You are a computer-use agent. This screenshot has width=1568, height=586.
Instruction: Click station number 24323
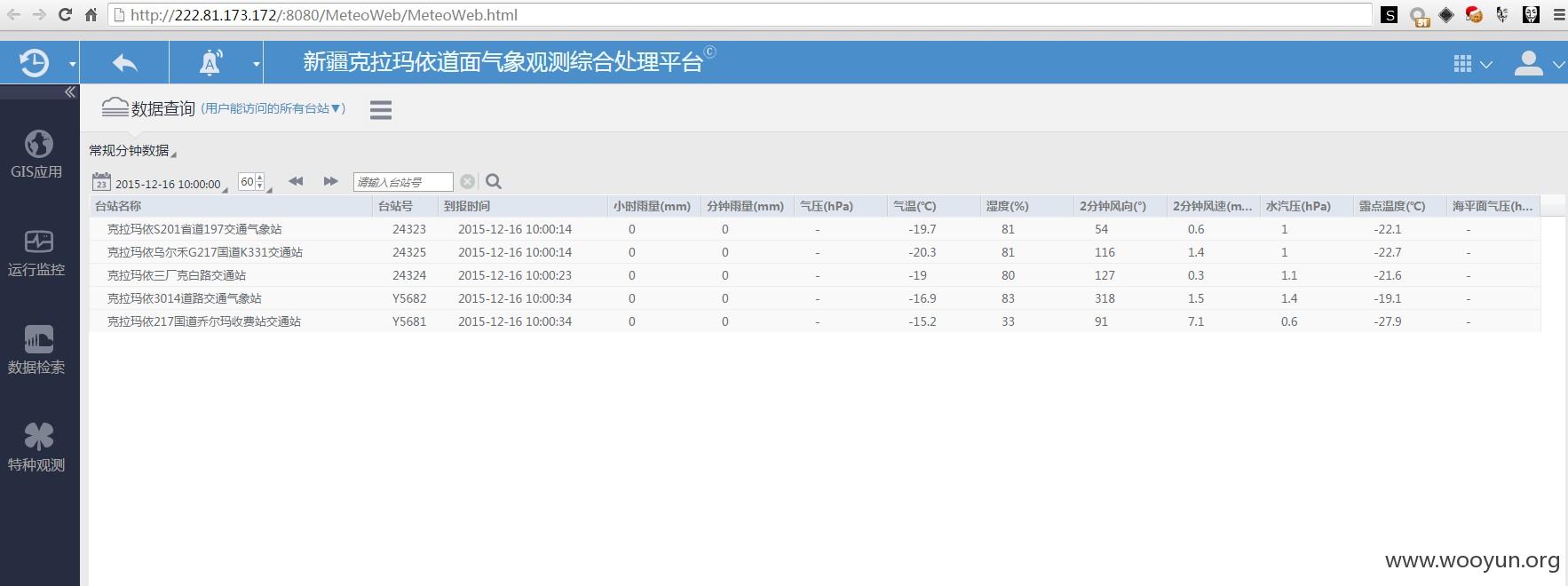tap(409, 229)
